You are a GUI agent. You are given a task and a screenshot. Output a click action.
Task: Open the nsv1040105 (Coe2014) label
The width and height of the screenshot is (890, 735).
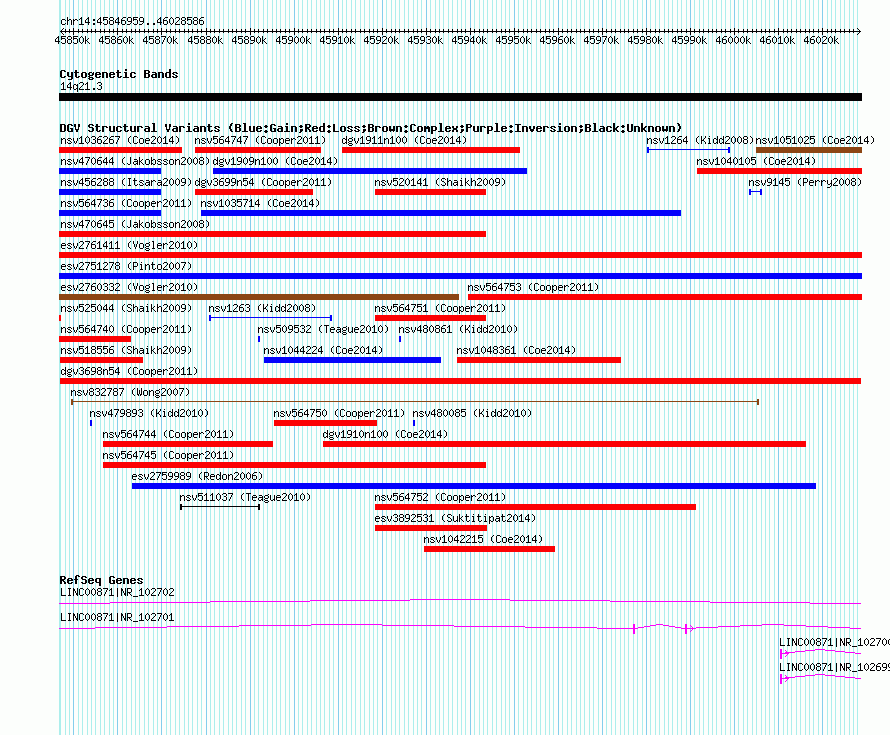click(x=756, y=161)
